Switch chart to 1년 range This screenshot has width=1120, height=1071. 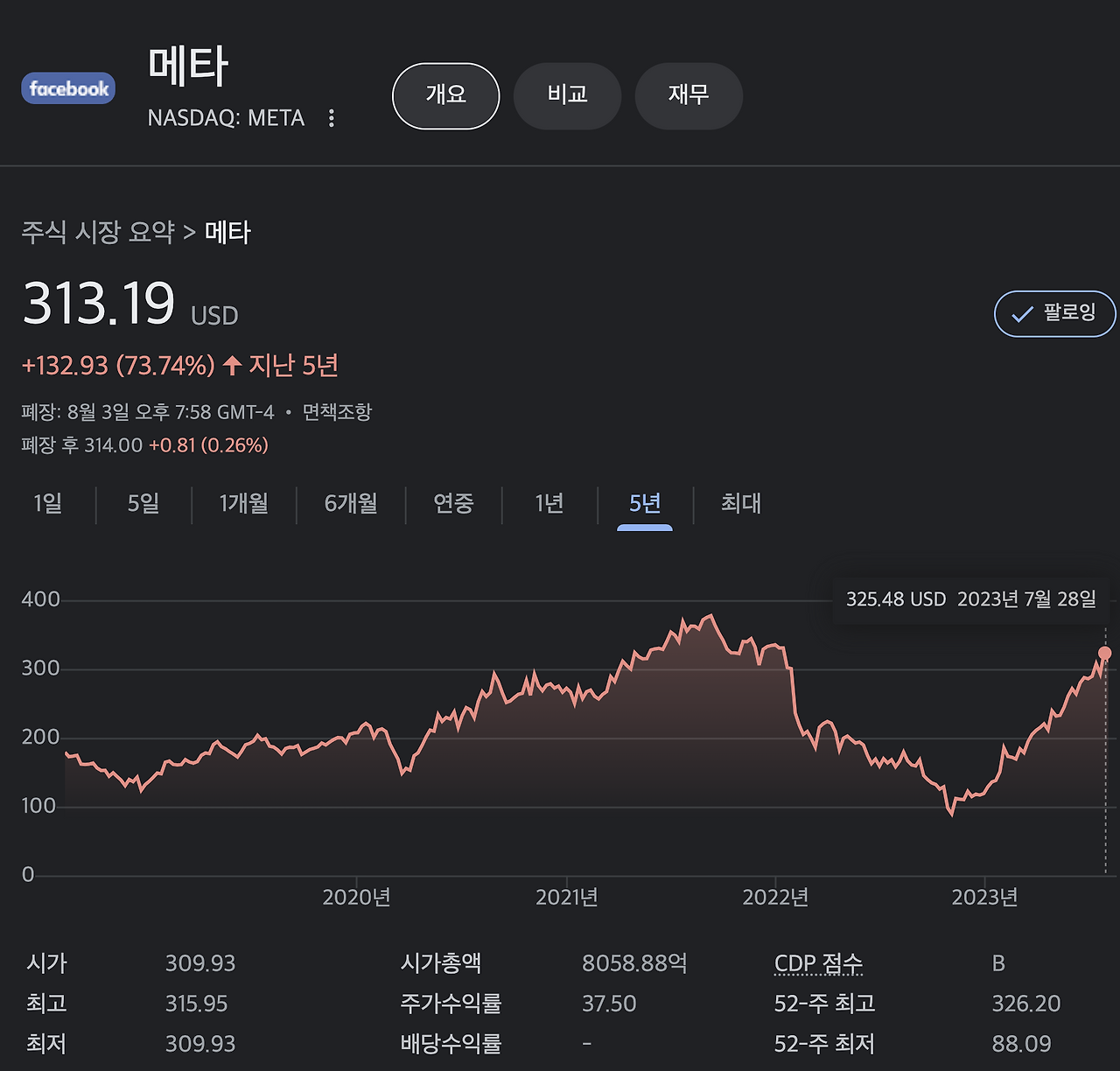[549, 503]
